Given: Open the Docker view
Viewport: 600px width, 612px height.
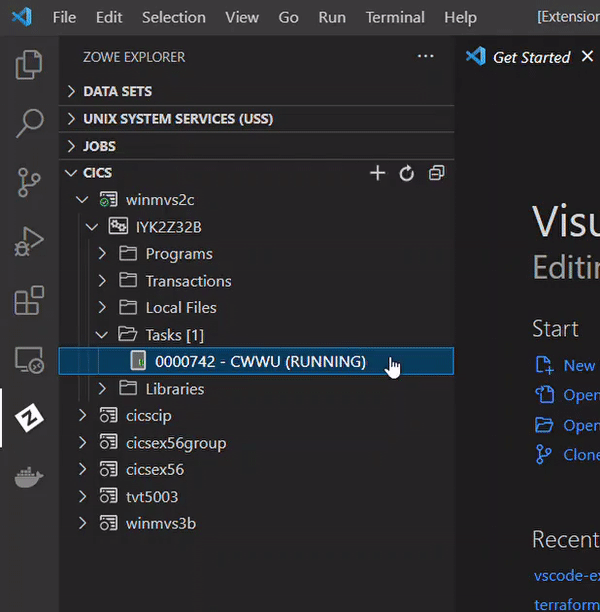Looking at the screenshot, I should coord(29,477).
